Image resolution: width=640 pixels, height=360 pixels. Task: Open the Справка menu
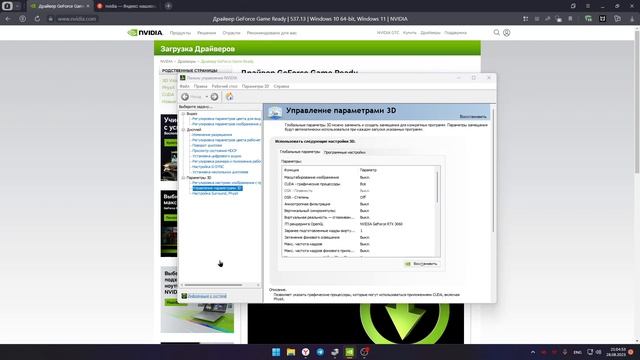click(281, 87)
